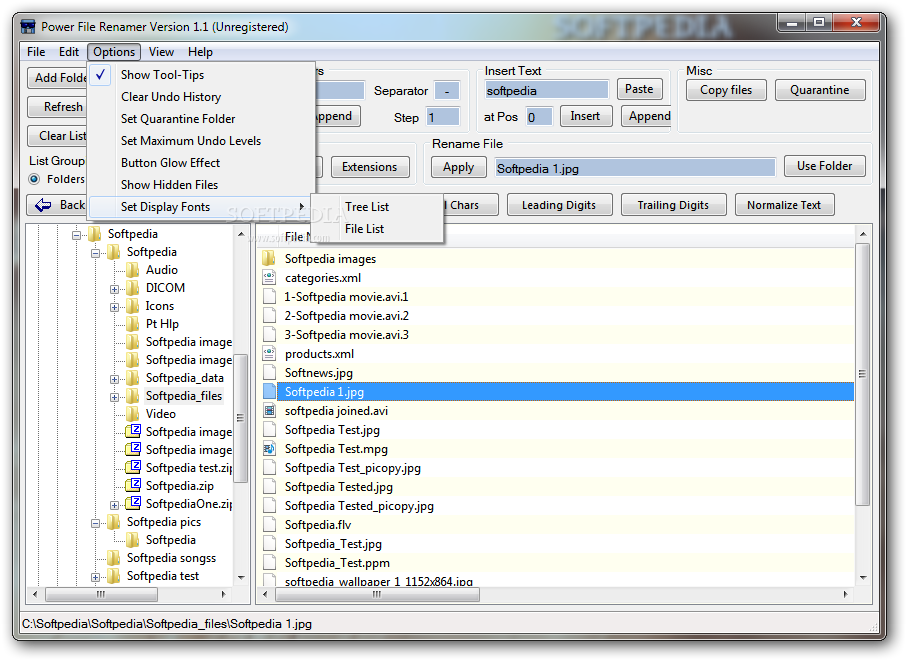Image resolution: width=907 pixels, height=661 pixels.
Task: Click the Quarantine button
Action: 820,90
